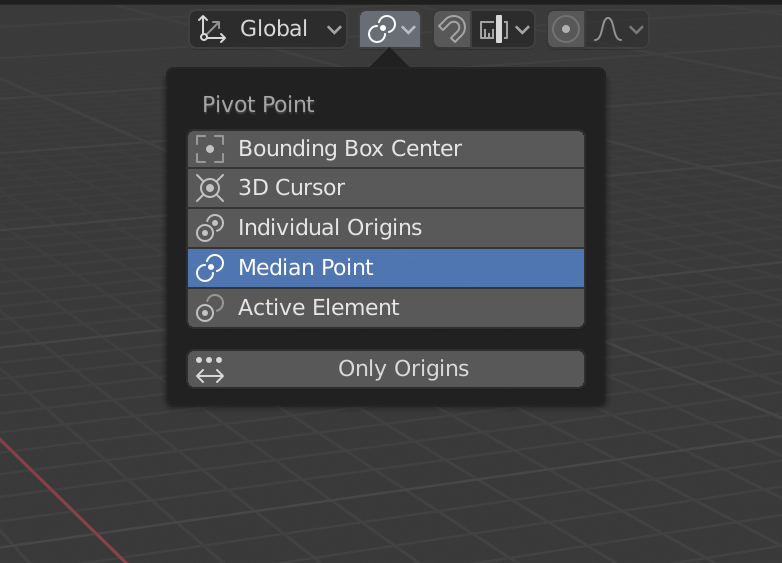Open proportional editing falloff dropdown

pos(616,29)
